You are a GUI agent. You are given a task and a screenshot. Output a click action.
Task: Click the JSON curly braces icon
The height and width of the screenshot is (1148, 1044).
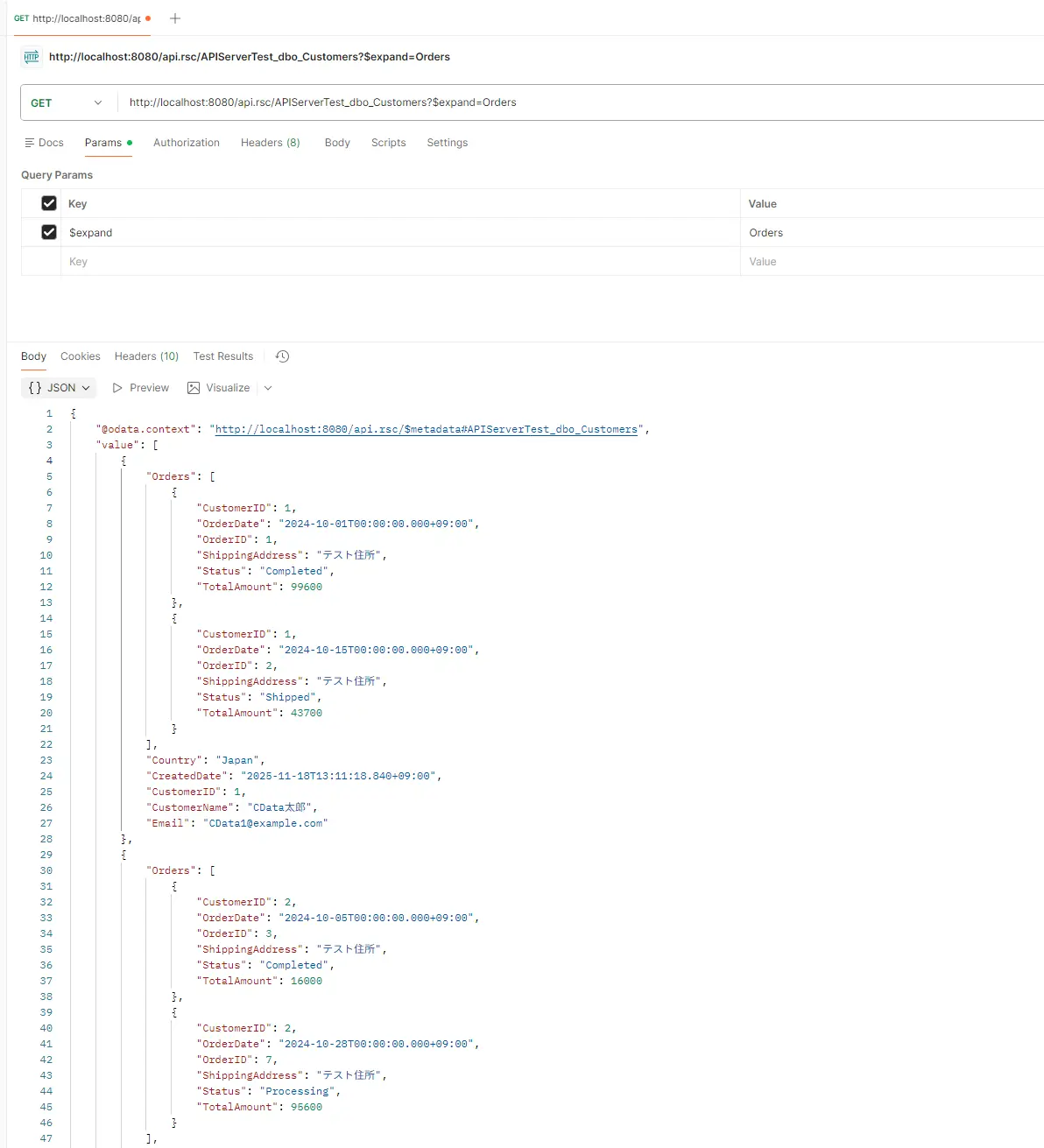click(x=35, y=388)
